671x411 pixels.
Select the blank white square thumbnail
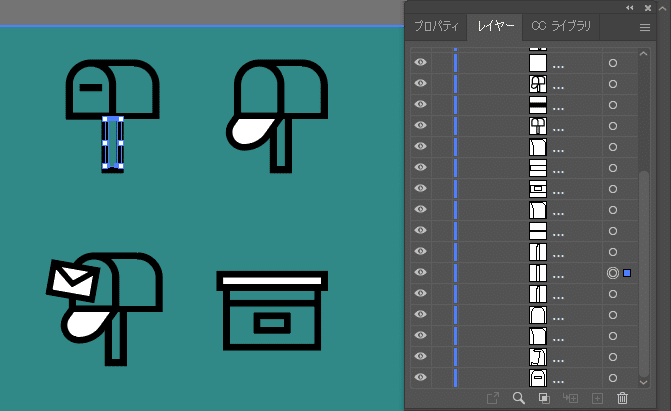[x=538, y=63]
